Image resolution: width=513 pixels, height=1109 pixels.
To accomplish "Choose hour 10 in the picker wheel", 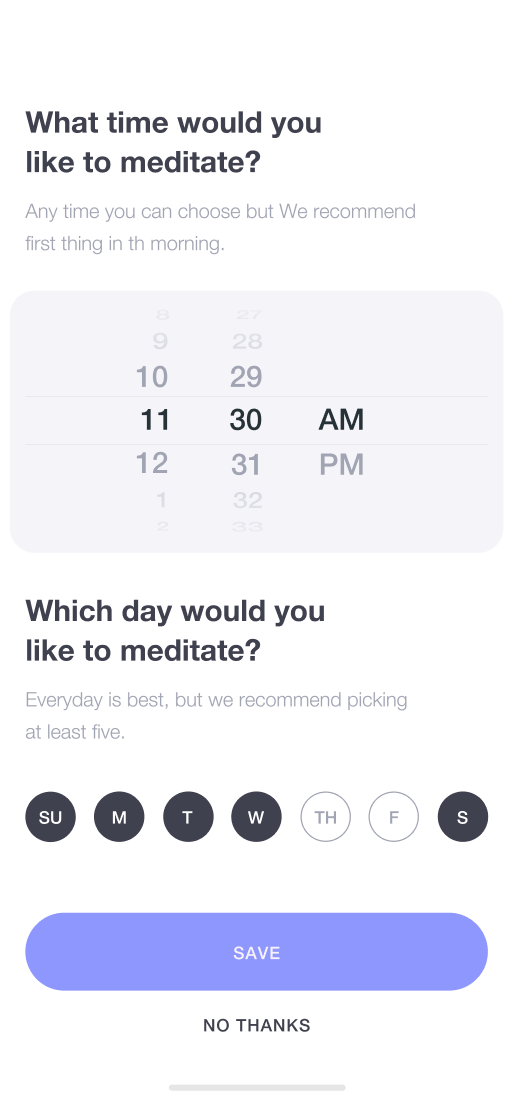I will pos(151,376).
